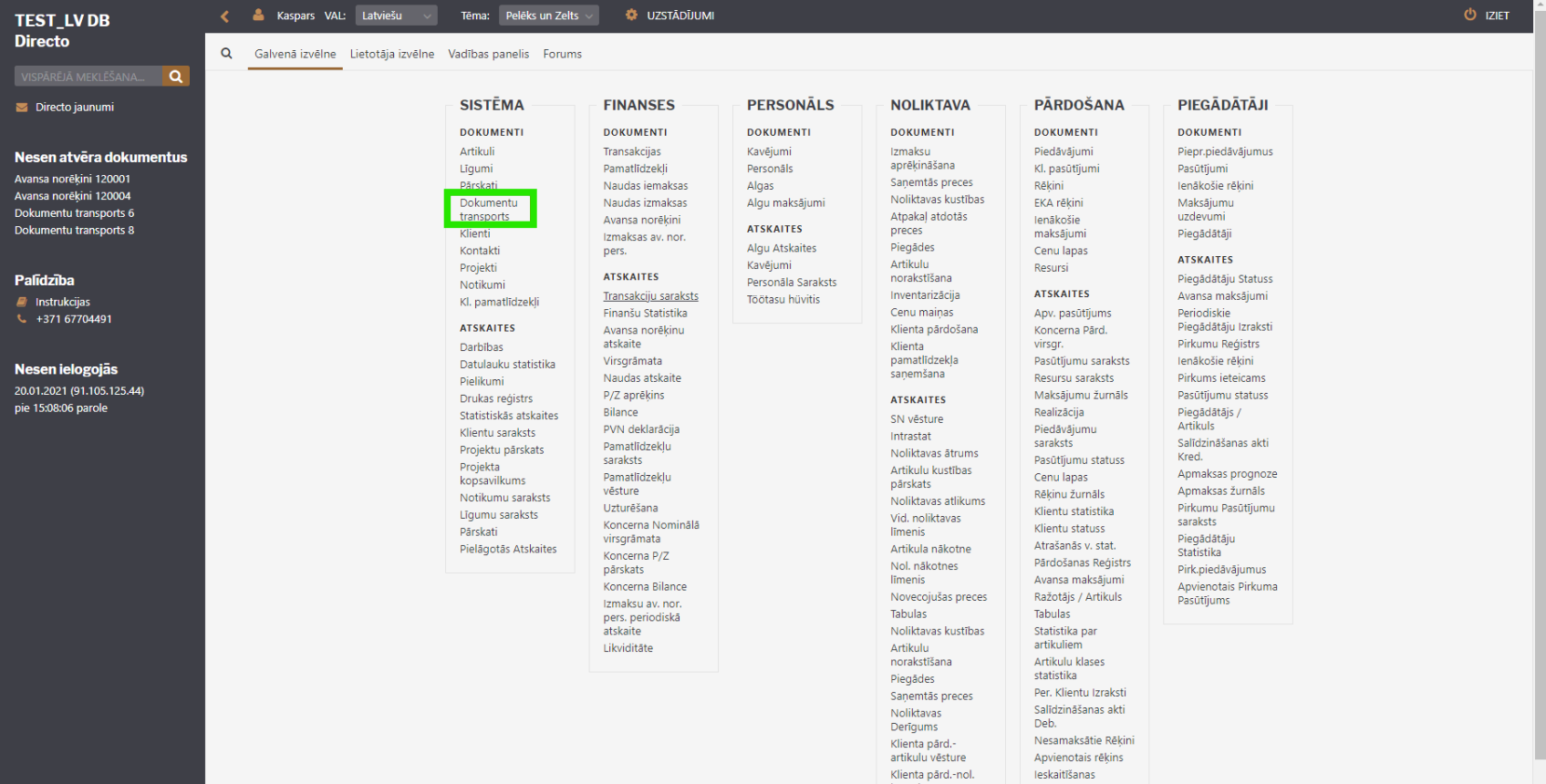The width and height of the screenshot is (1546, 784).
Task: Click the UZSTĀDĪJUMI menu label
Action: (680, 15)
